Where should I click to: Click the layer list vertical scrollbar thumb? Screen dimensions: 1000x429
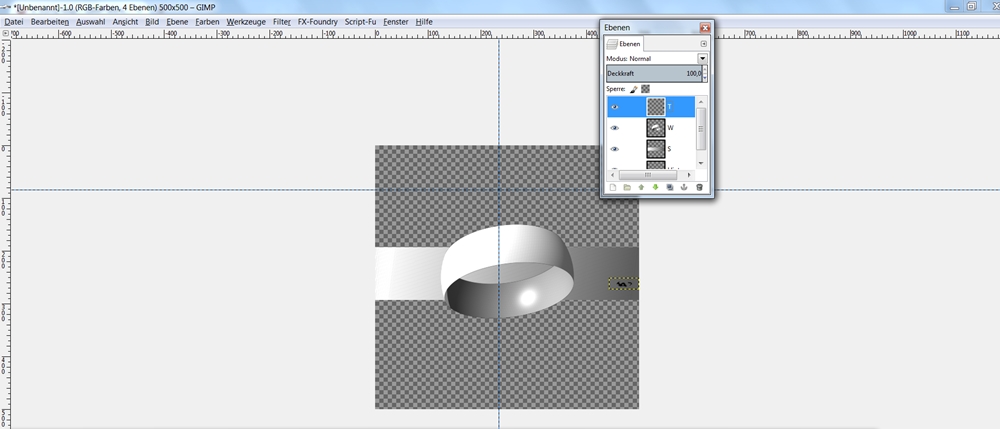pyautogui.click(x=701, y=128)
